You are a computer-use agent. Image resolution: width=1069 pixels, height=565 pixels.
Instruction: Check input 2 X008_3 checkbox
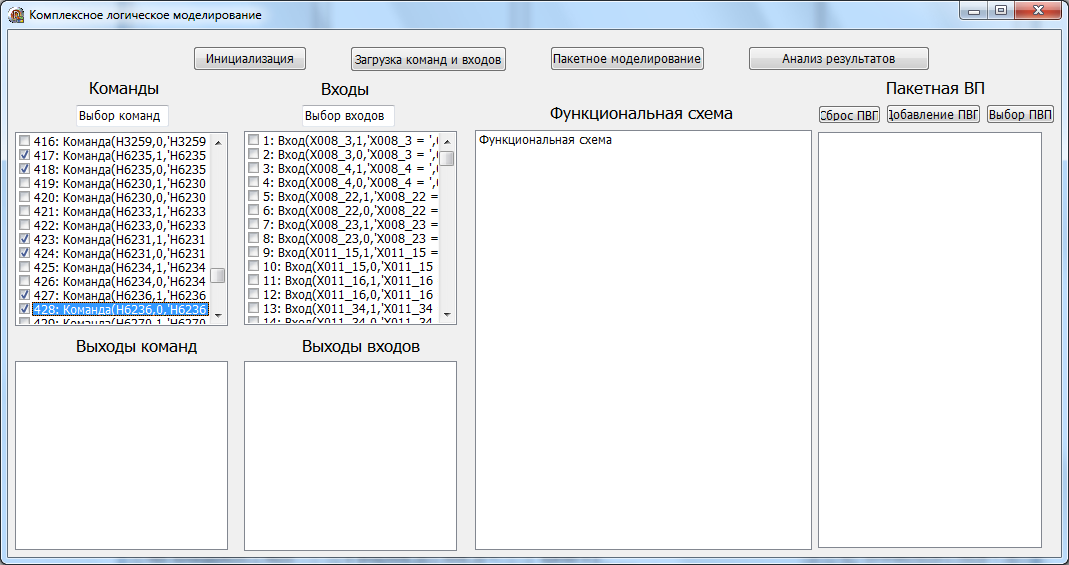(254, 153)
